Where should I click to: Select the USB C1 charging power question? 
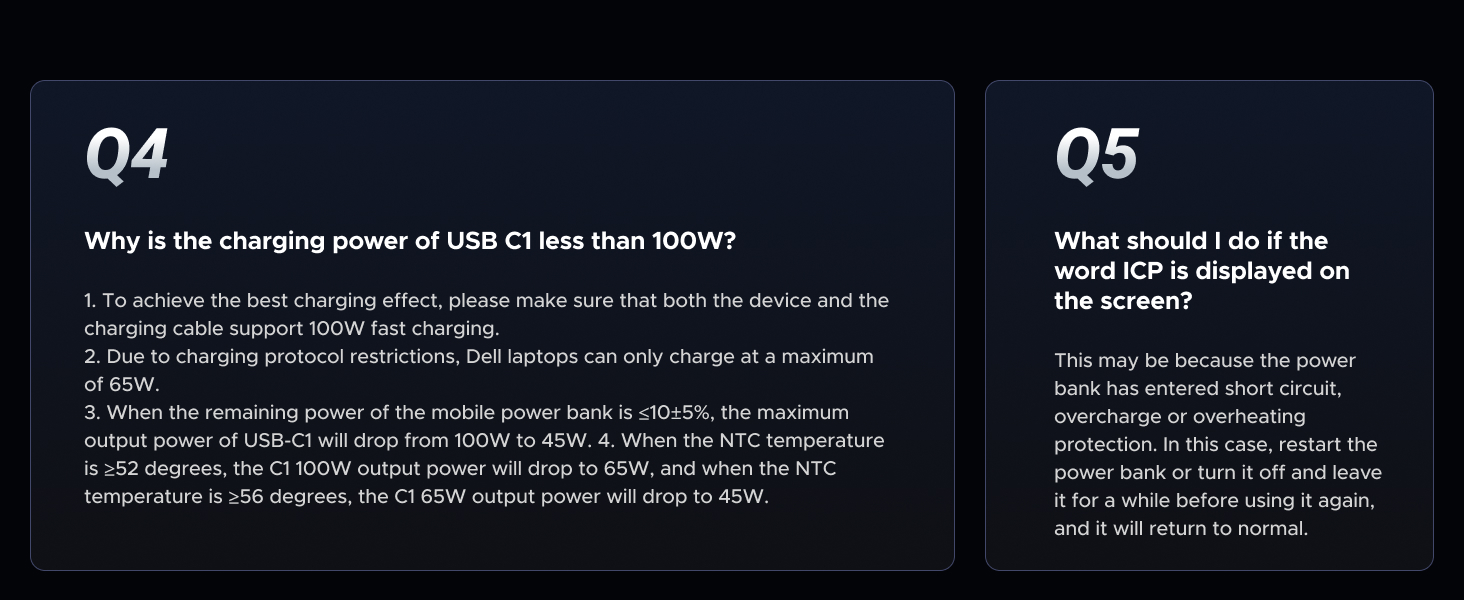(409, 241)
